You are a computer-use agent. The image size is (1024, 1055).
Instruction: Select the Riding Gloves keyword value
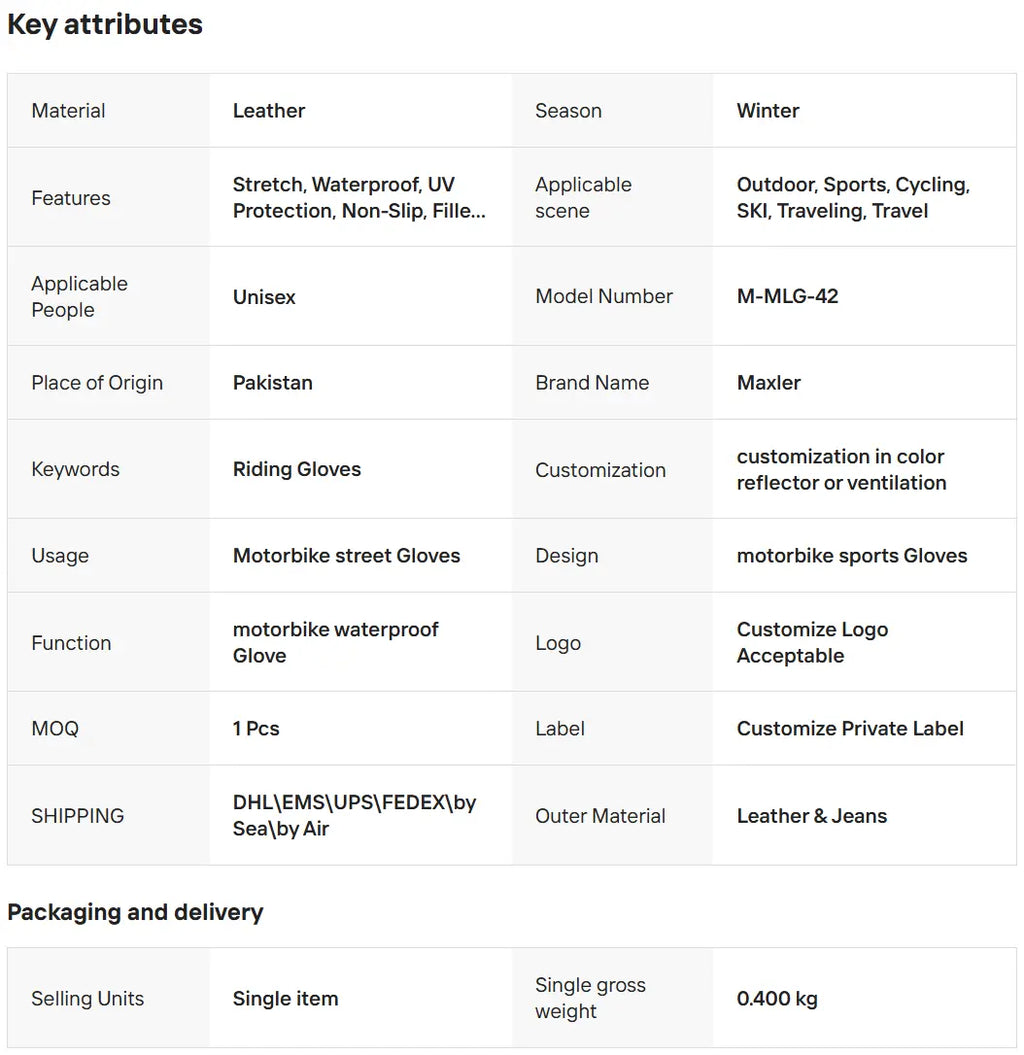[x=297, y=469]
